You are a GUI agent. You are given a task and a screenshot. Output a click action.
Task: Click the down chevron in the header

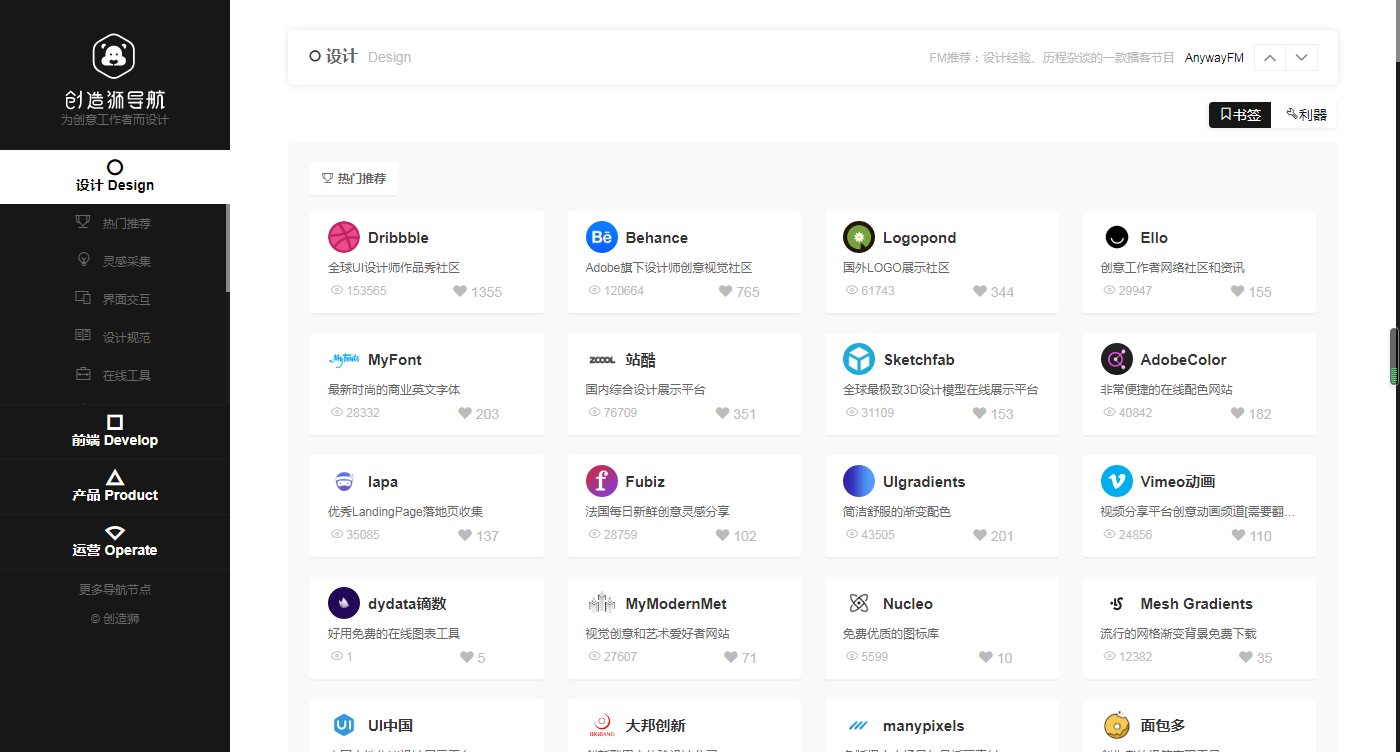(1301, 57)
